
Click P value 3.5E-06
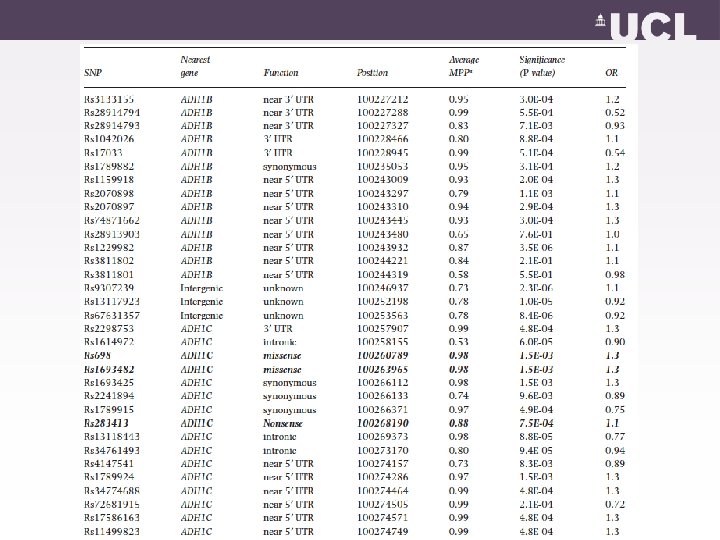[536, 248]
